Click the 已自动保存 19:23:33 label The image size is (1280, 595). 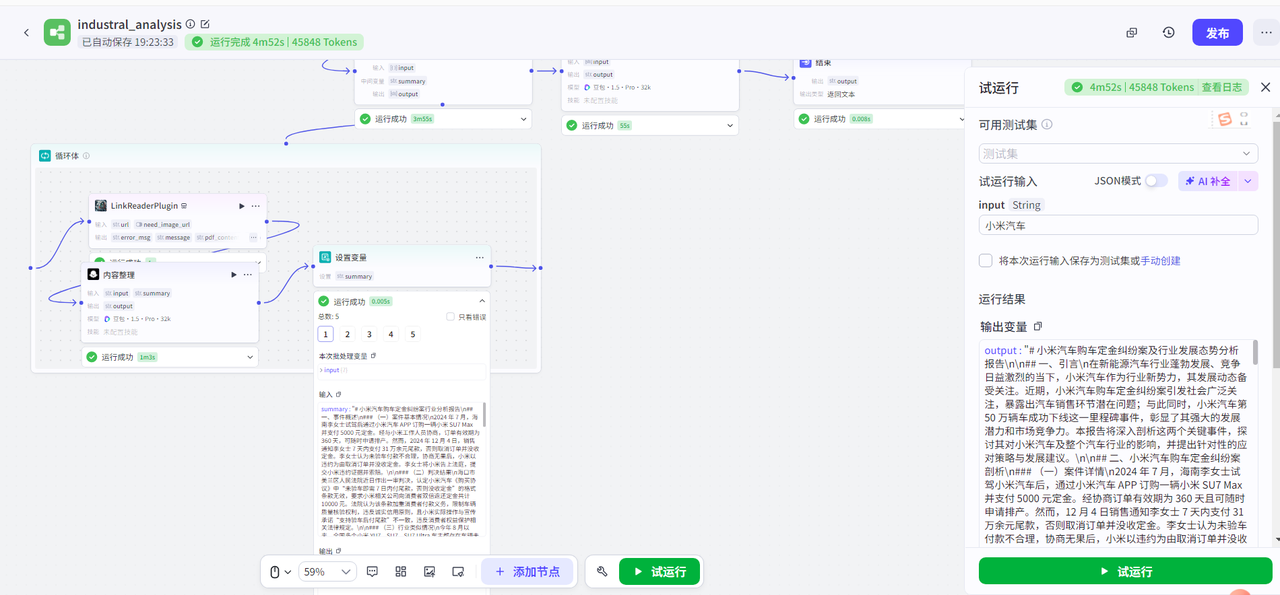coord(128,42)
